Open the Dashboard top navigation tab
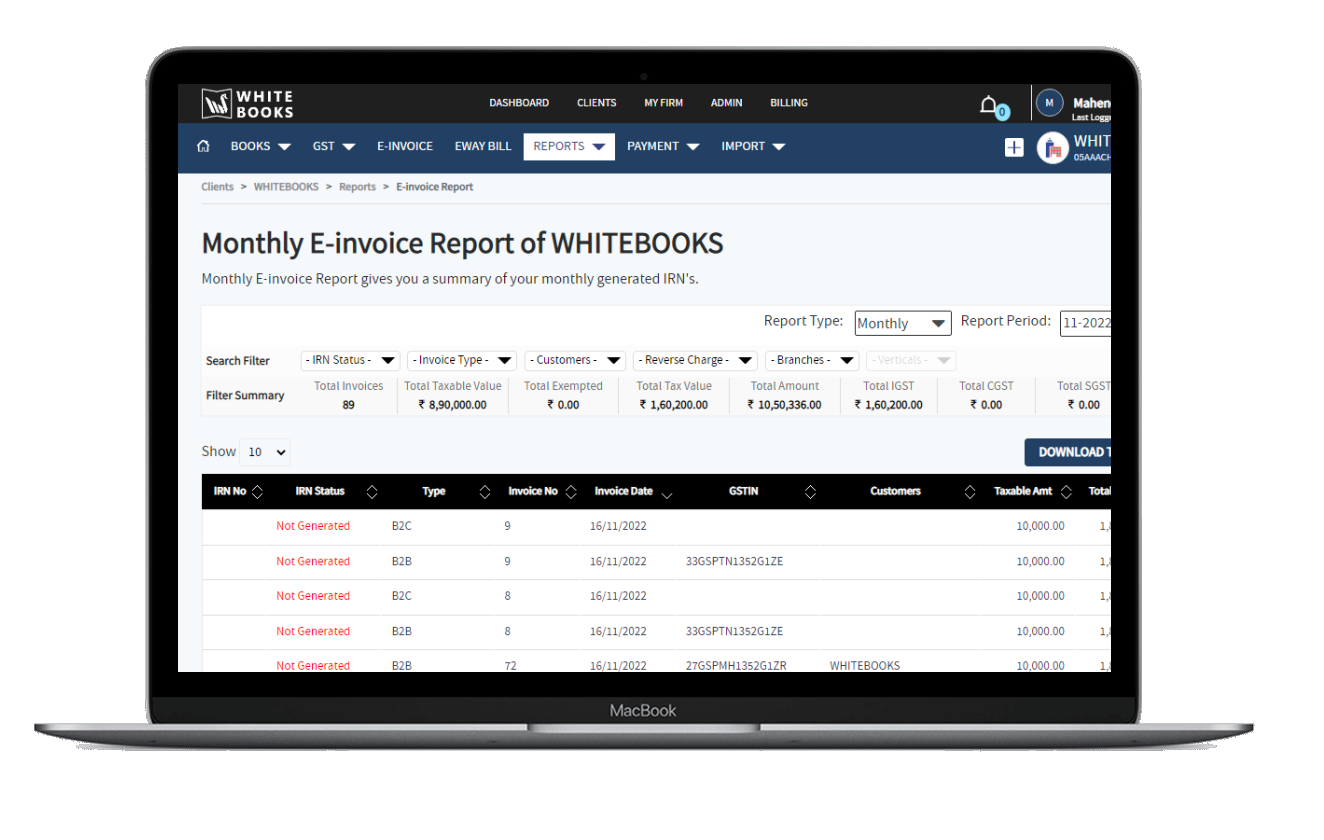This screenshot has width=1324, height=840. [518, 103]
